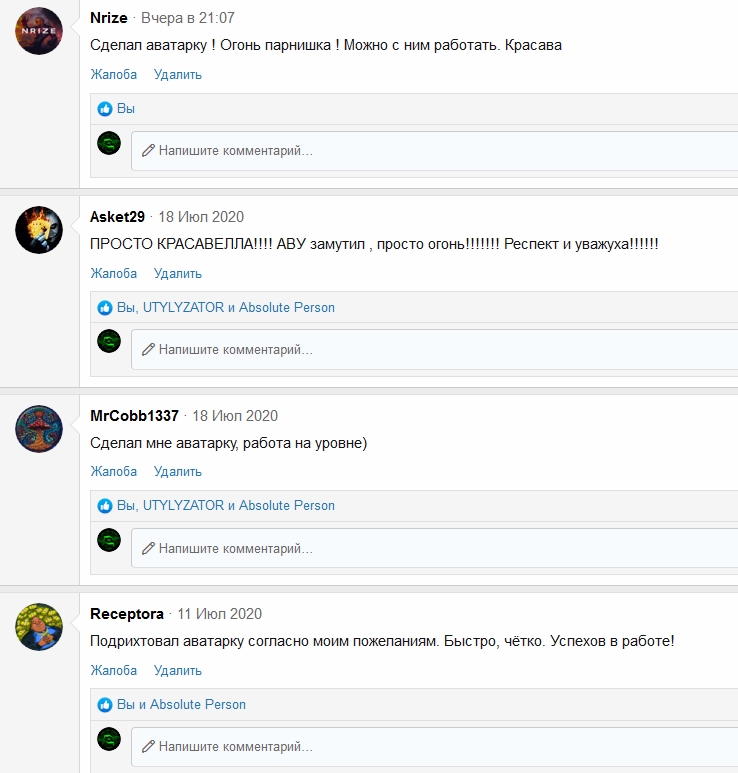The height and width of the screenshot is (773, 738).
Task: Open the Asket29 username link
Action: point(117,217)
